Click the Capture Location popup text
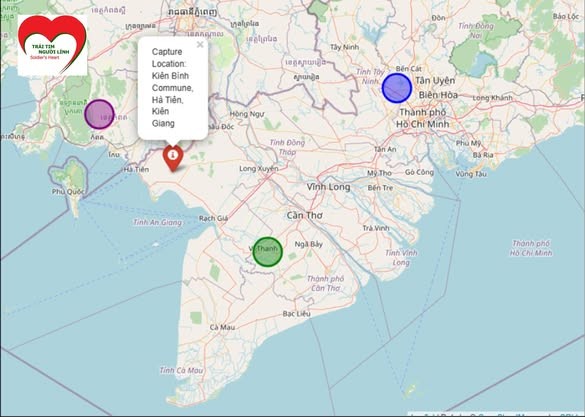Screen dimensions: 585x417 [x=172, y=87]
